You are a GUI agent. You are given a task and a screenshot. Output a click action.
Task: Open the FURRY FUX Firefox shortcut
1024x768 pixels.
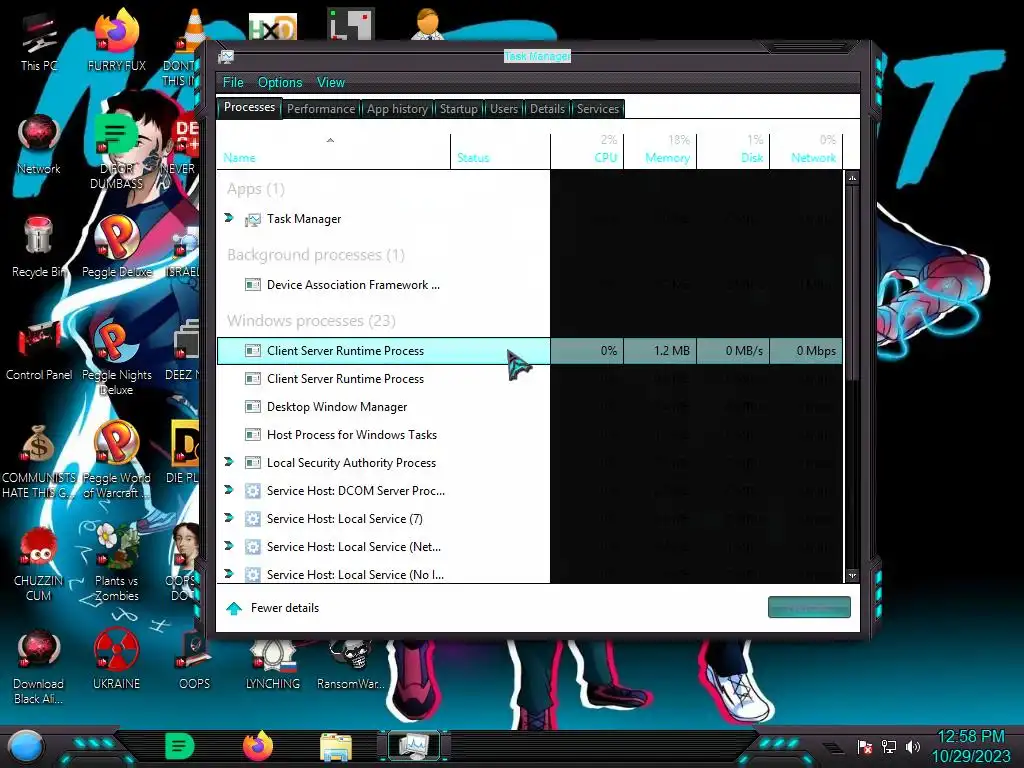[116, 40]
